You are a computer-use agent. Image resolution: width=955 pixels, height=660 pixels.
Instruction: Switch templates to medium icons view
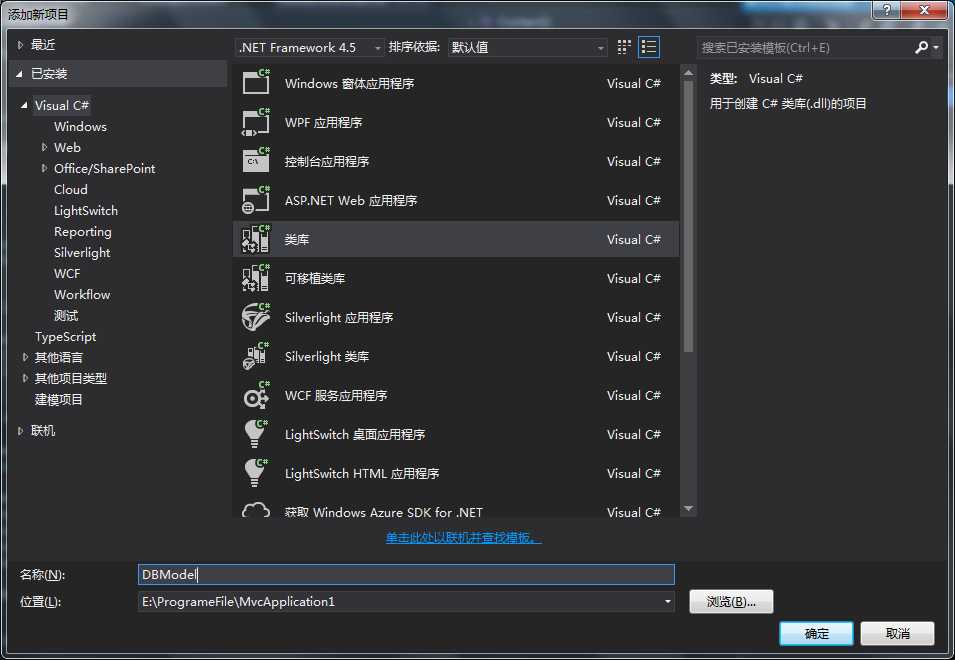pos(623,46)
